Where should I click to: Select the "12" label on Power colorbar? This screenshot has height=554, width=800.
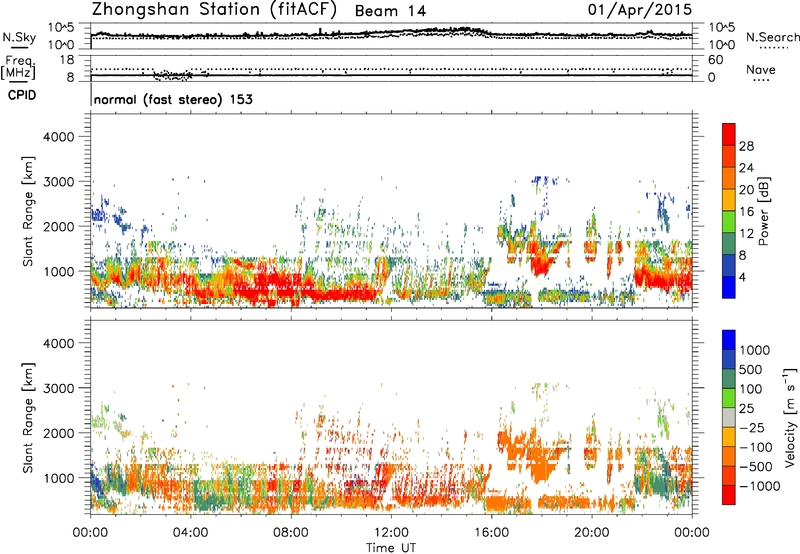click(746, 234)
